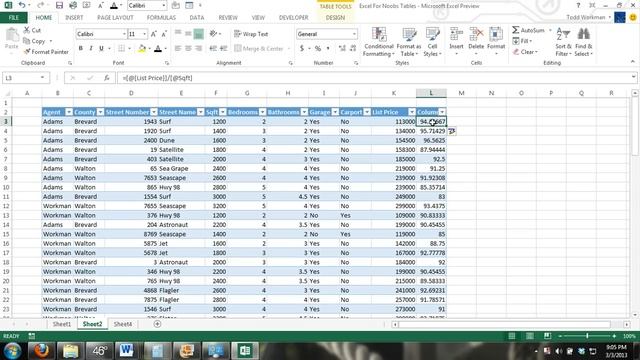
Task: Click the Accounting Number Format dollar icon
Action: tap(302, 49)
